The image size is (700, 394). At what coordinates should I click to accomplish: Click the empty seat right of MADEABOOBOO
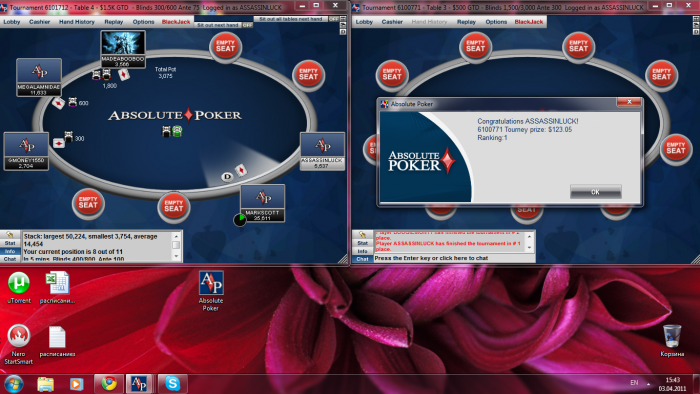point(225,46)
